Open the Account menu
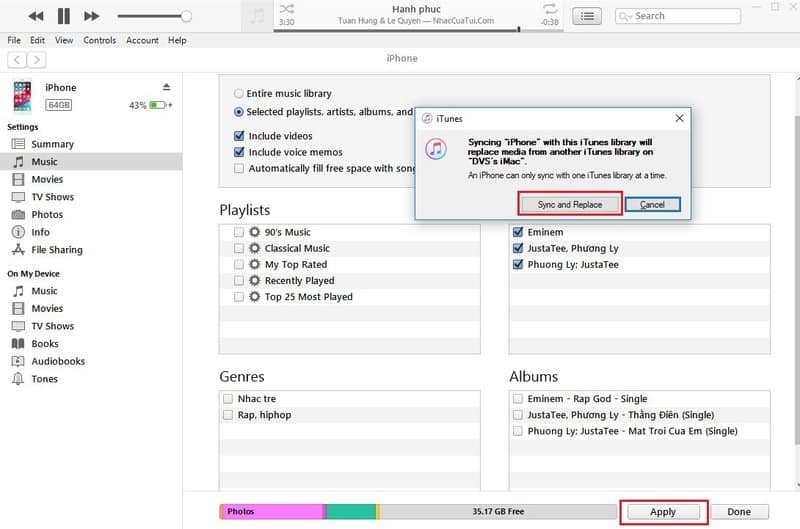This screenshot has width=800, height=529. [142, 40]
